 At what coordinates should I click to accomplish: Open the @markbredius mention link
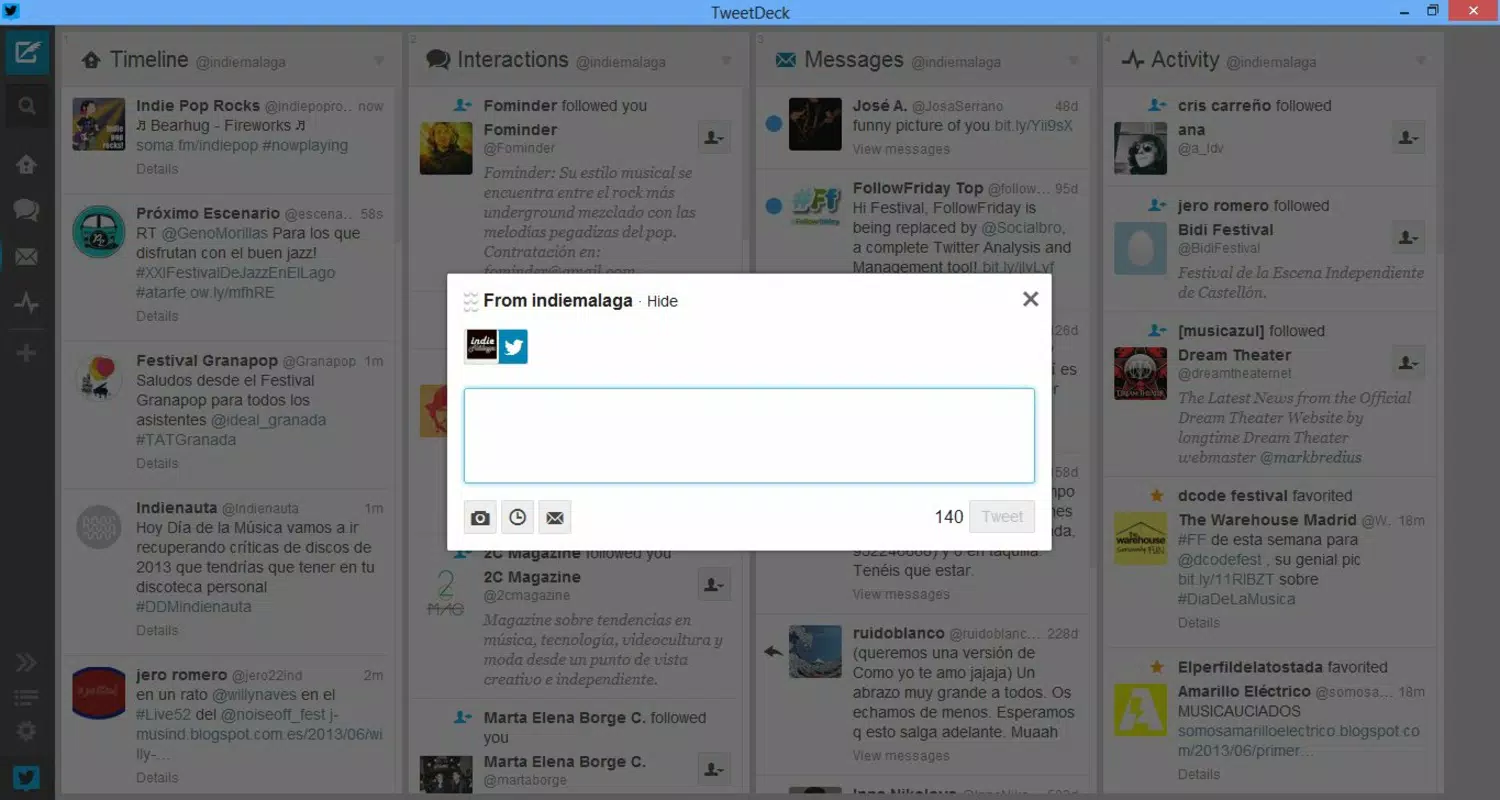pyautogui.click(x=1311, y=457)
